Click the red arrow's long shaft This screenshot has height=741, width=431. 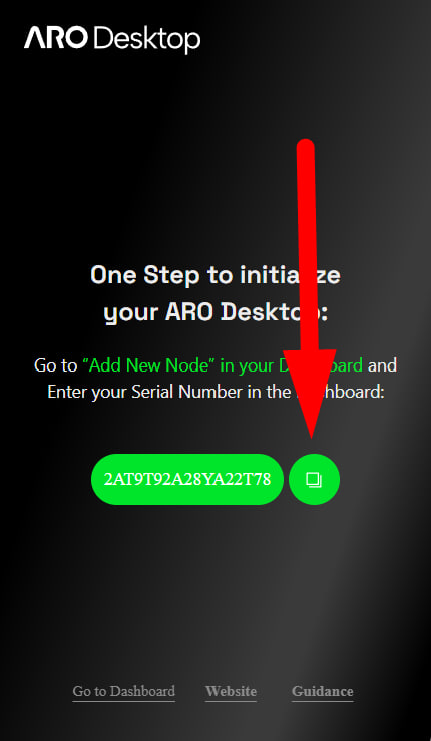[307, 246]
